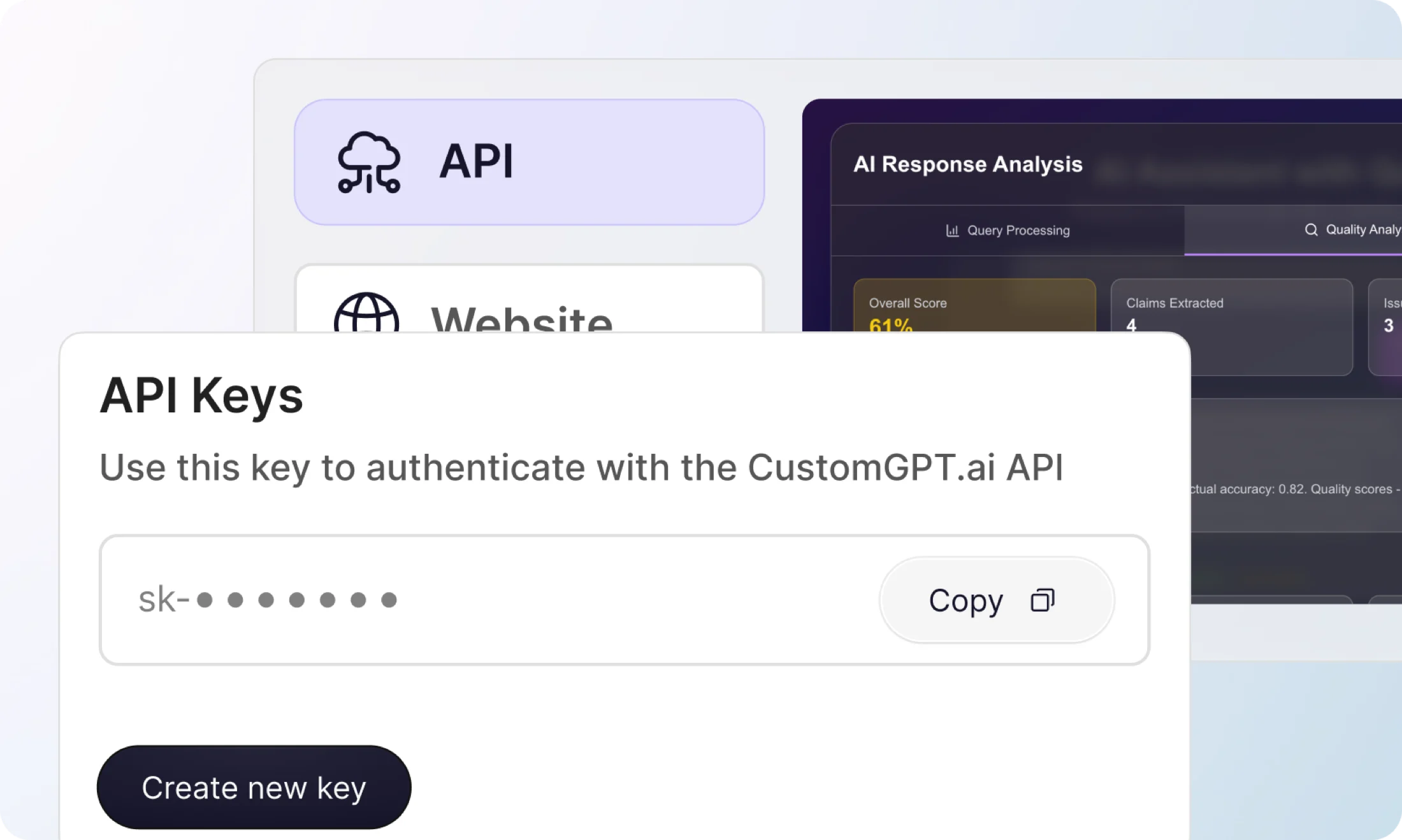Switch to the Query Processing tab

[1008, 230]
